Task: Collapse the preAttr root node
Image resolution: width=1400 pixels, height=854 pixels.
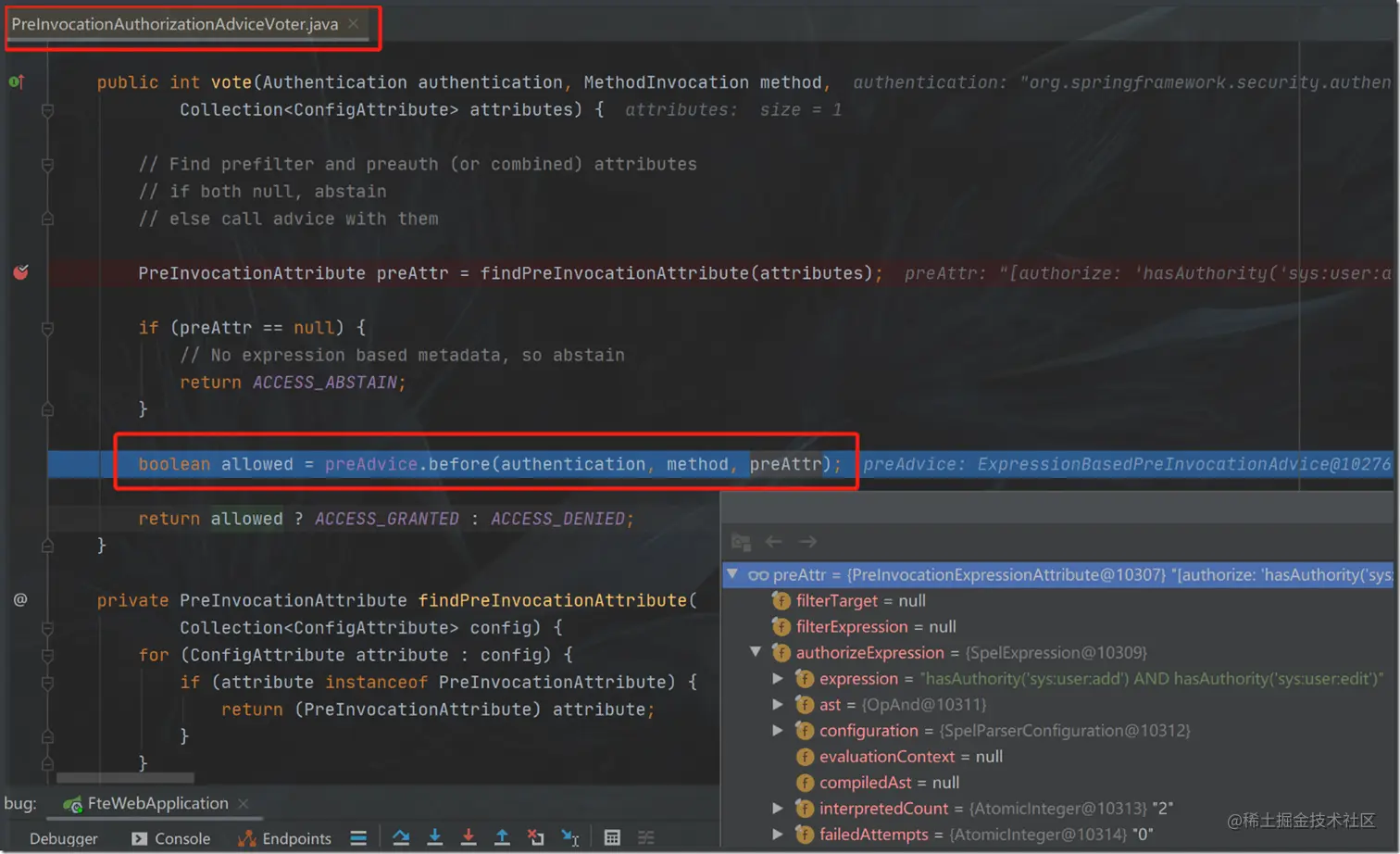Action: point(732,574)
